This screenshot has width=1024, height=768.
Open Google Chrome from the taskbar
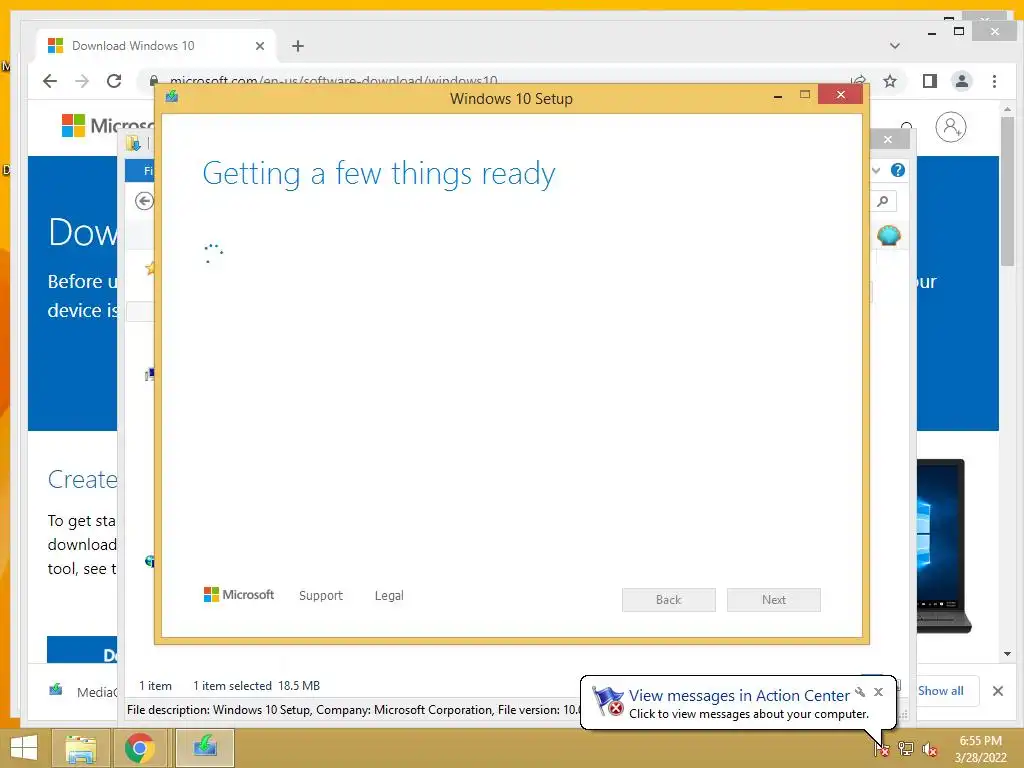(x=139, y=748)
